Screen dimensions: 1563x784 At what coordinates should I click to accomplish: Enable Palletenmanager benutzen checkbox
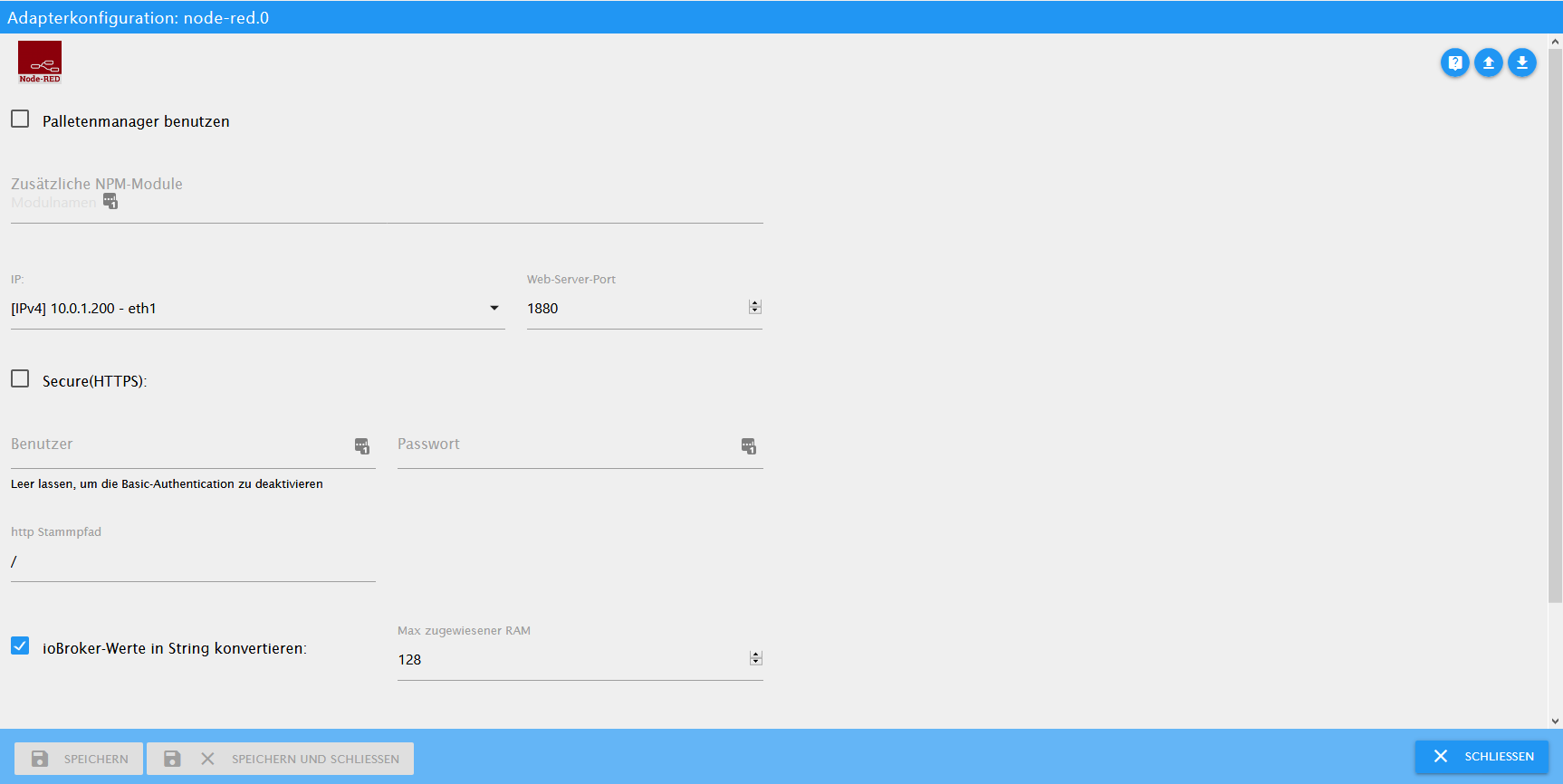coord(20,119)
